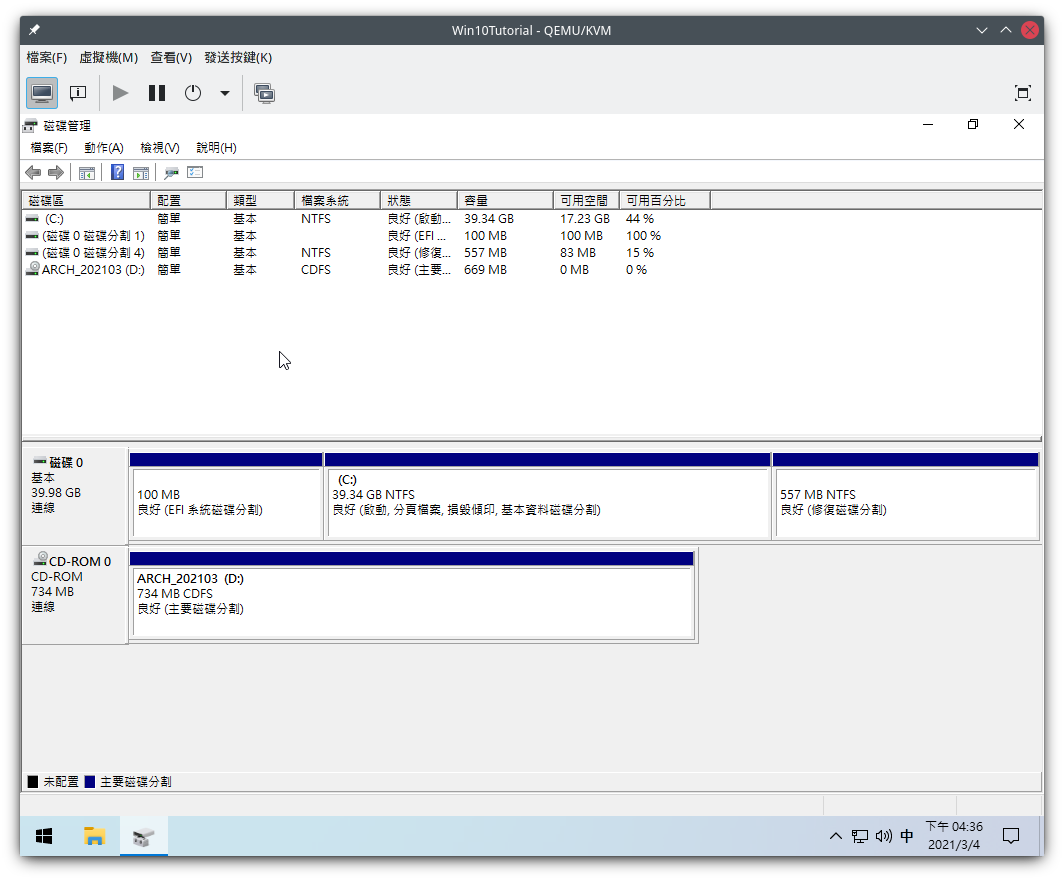
Task: Select the (C:) 39.34 GB NTFS partition block
Action: tap(548, 496)
